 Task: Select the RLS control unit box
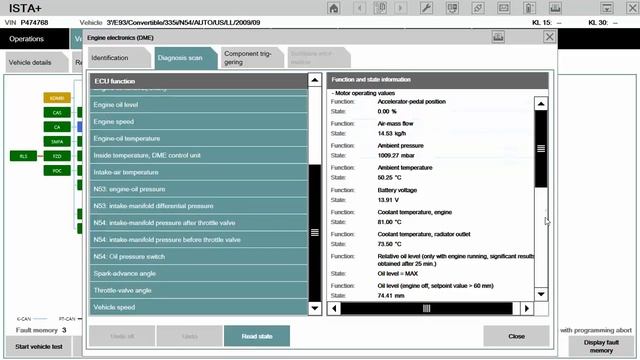tap(23, 156)
